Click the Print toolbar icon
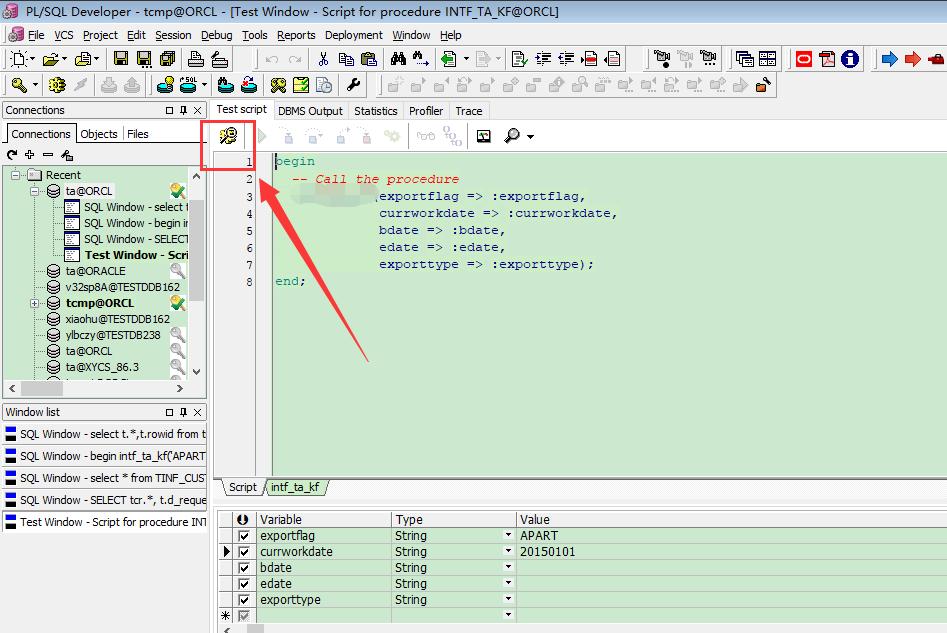Screen dimensions: 947x633 click(194, 58)
